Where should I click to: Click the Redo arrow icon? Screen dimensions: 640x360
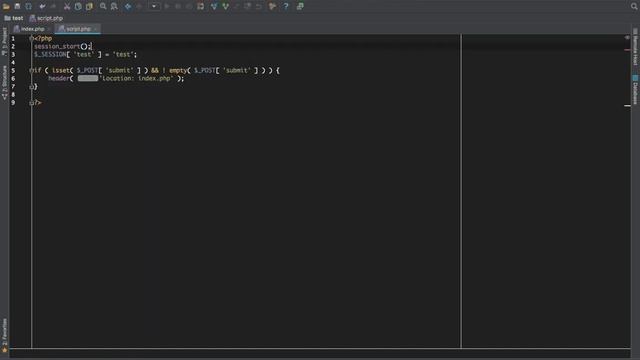(53, 6)
